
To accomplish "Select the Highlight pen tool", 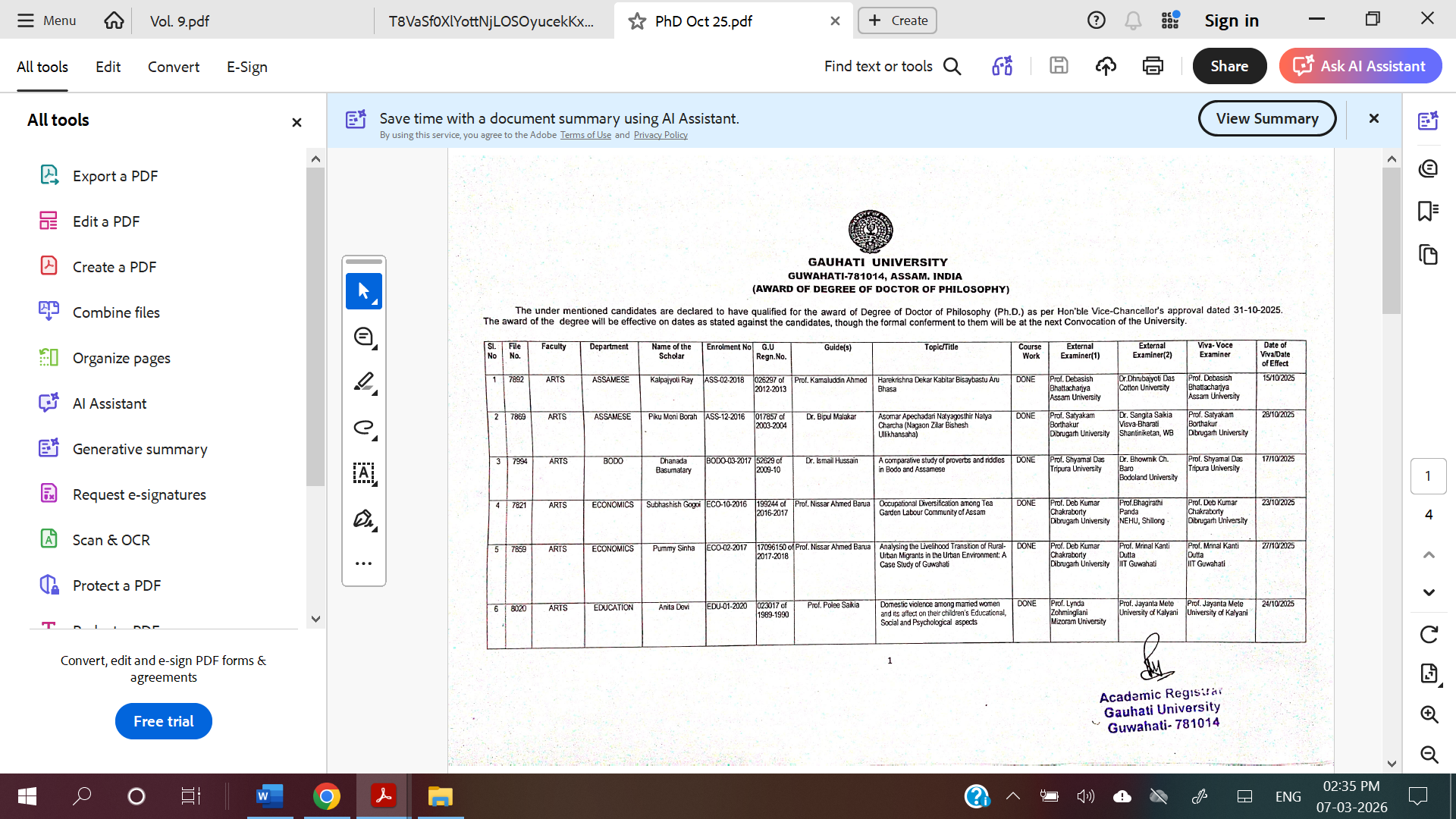I will click(x=363, y=382).
